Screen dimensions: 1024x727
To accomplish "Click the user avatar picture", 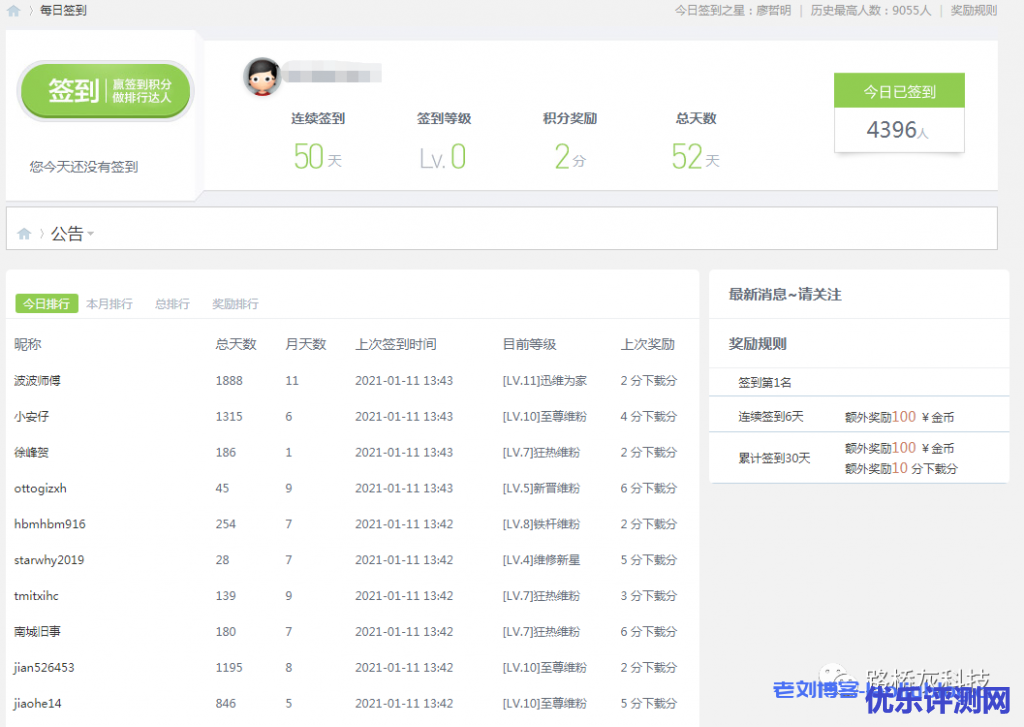I will [x=262, y=77].
